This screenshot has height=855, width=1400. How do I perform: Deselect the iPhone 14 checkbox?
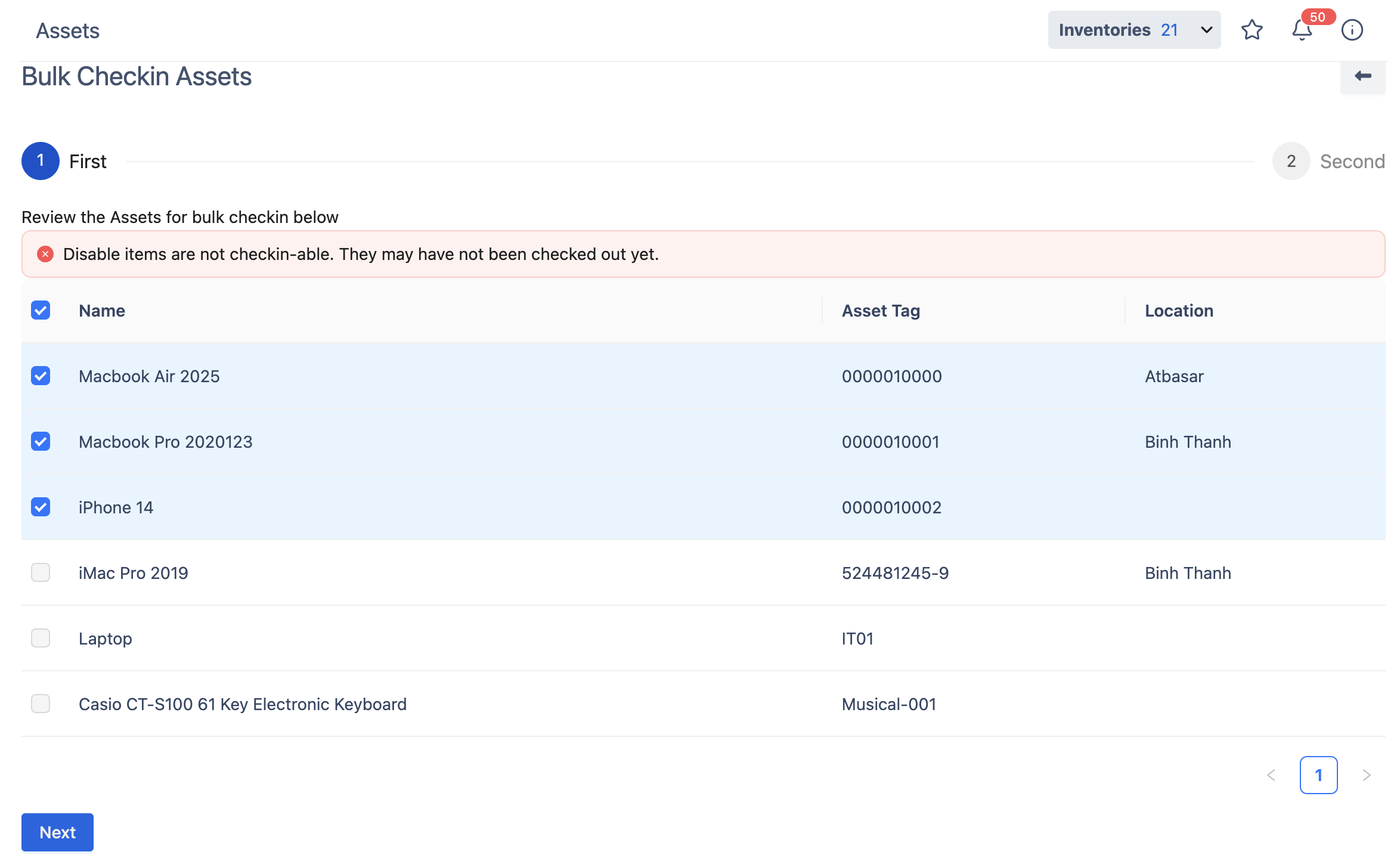[x=41, y=507]
